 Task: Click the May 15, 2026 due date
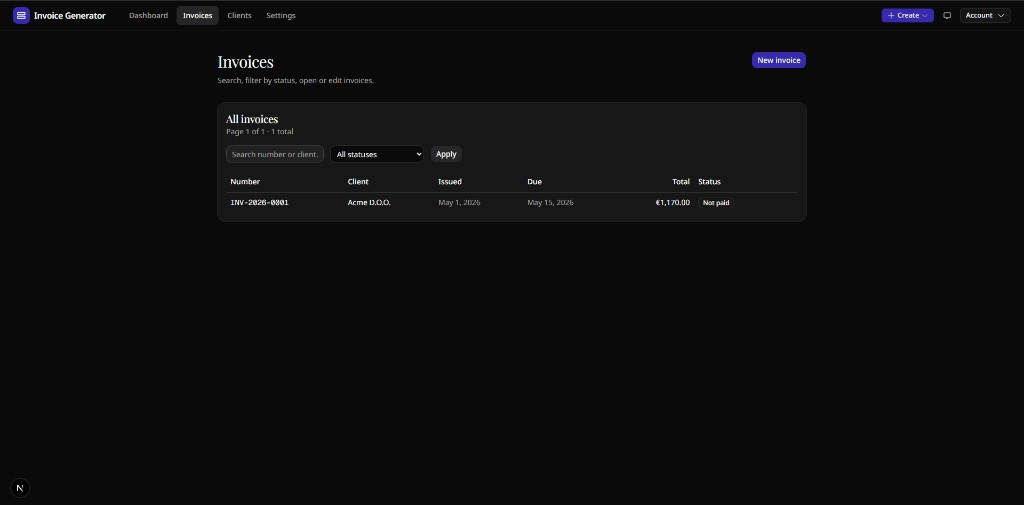(551, 203)
